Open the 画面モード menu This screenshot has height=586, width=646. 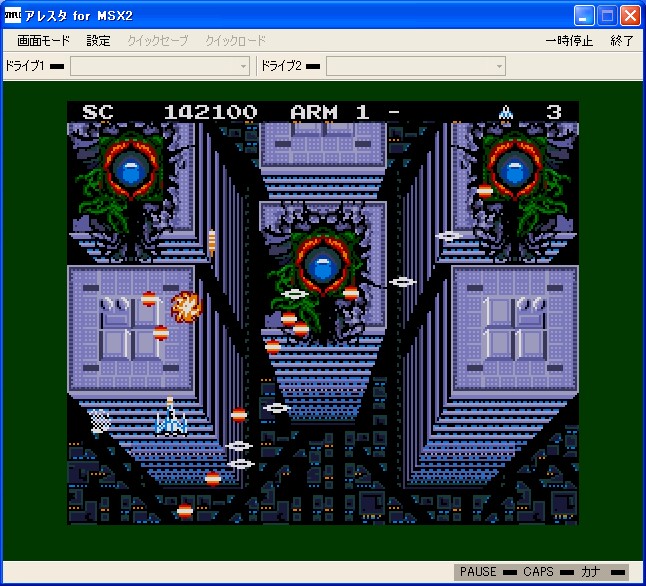click(x=43, y=40)
